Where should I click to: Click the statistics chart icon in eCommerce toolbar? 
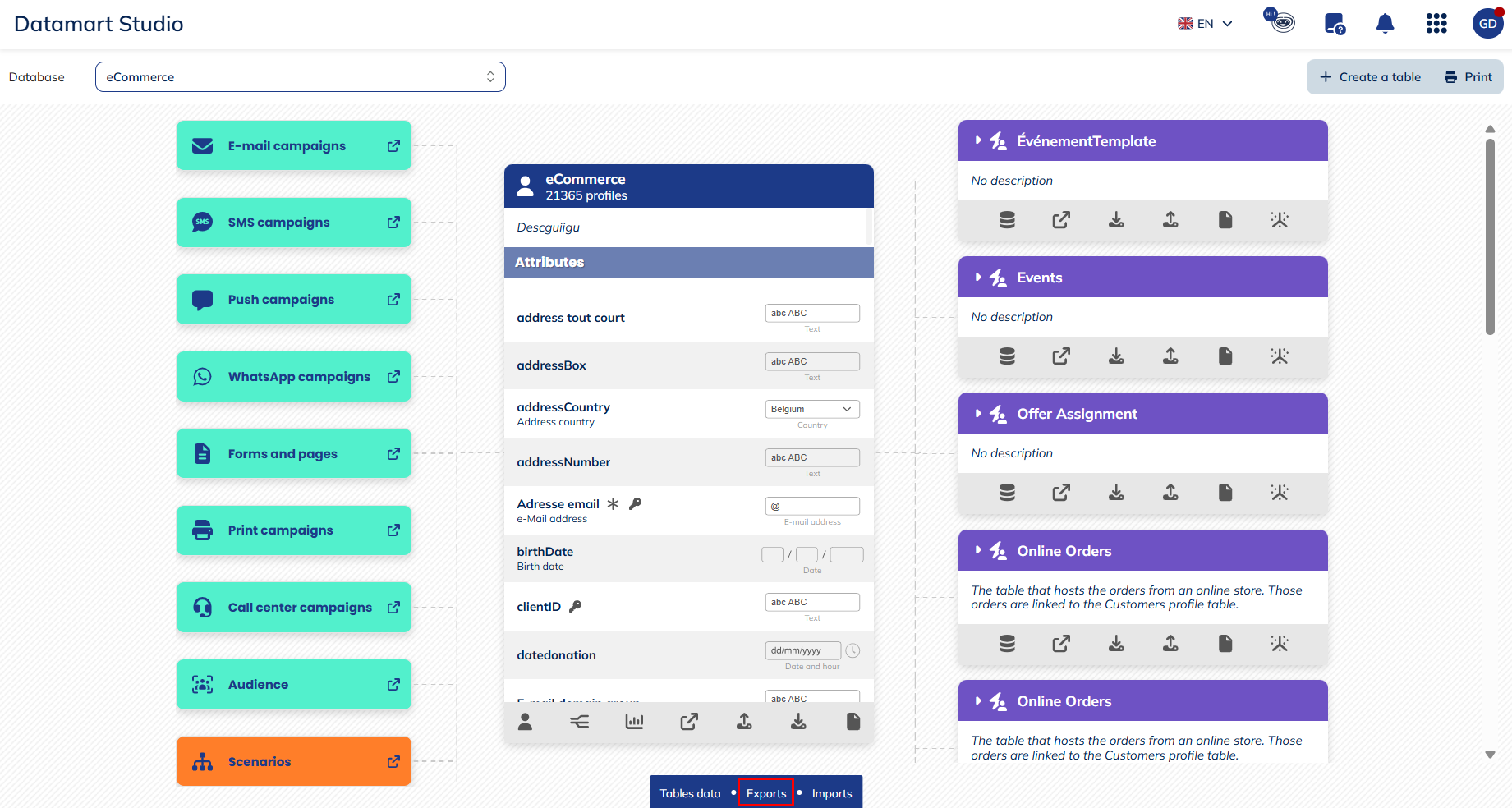point(634,722)
